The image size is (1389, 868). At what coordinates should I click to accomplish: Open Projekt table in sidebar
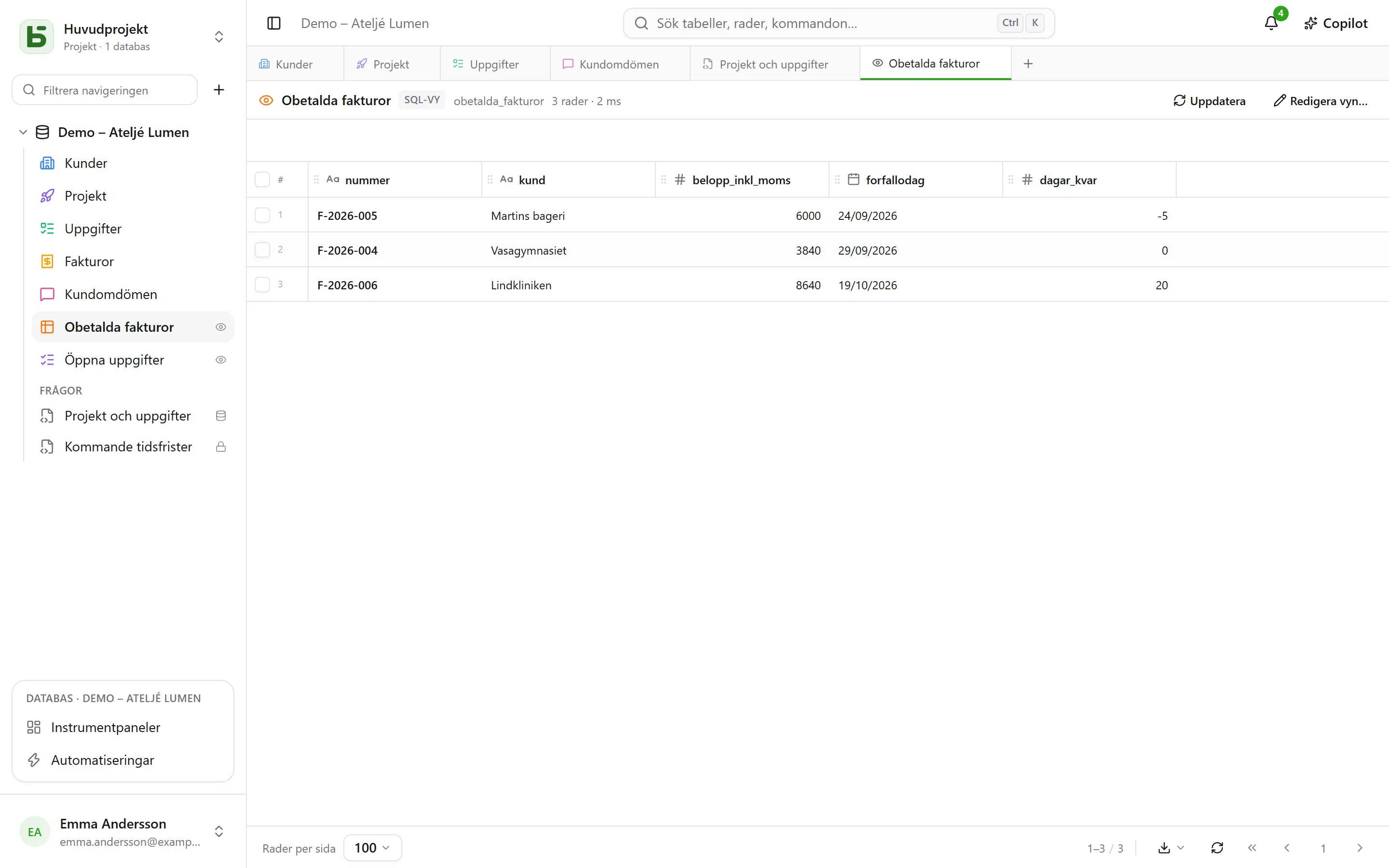click(133, 196)
